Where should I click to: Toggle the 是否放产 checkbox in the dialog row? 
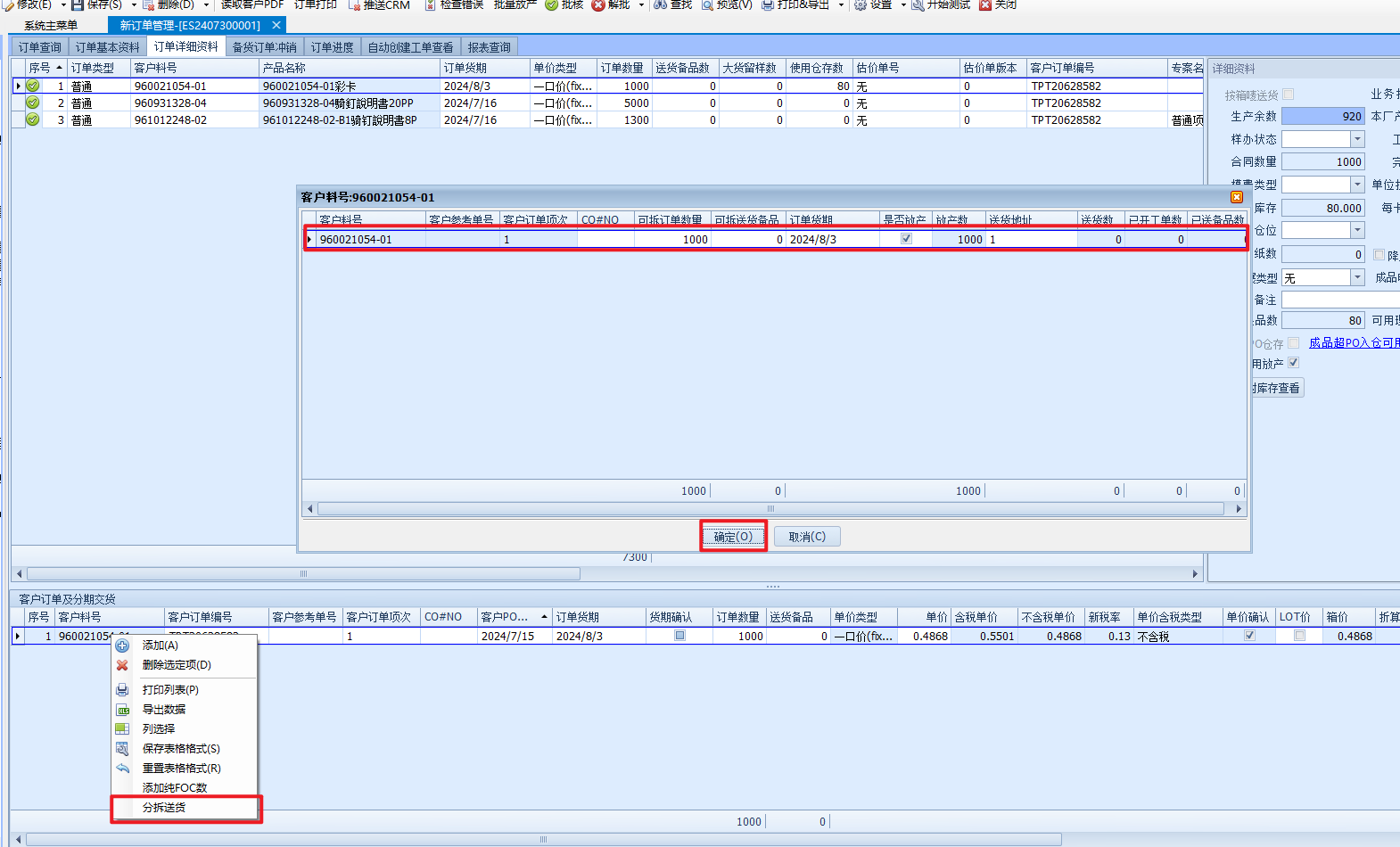[906, 239]
